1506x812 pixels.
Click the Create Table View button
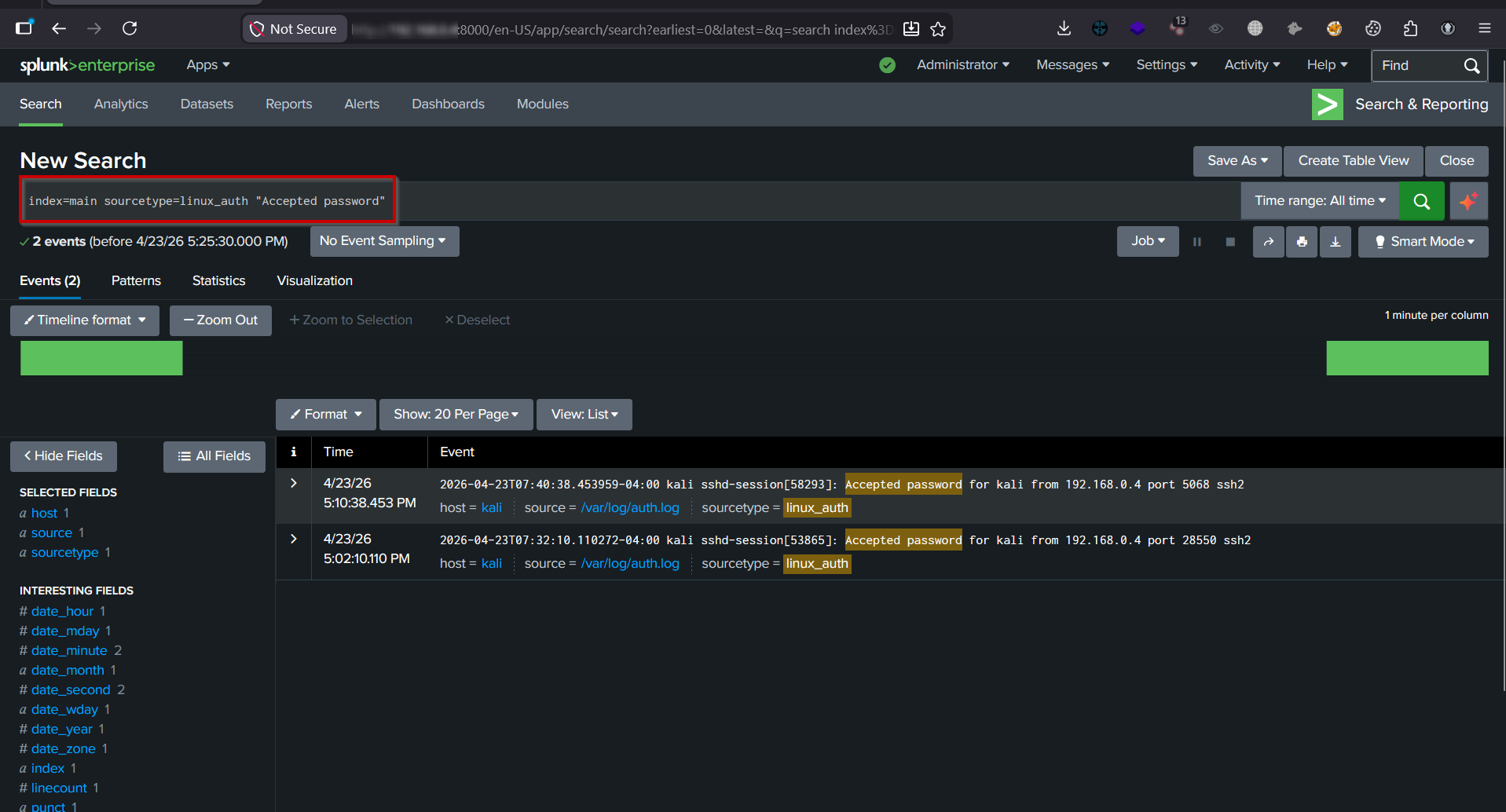click(1354, 161)
